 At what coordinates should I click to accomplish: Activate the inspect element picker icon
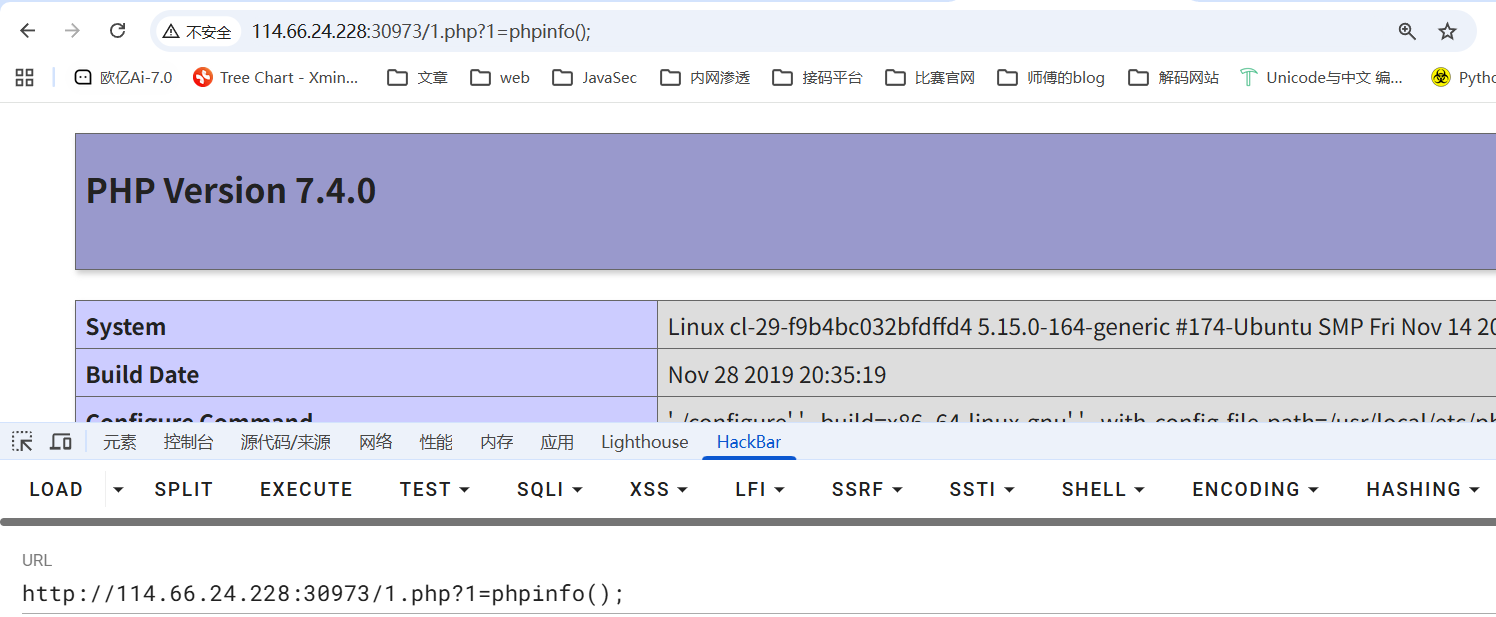coord(22,442)
